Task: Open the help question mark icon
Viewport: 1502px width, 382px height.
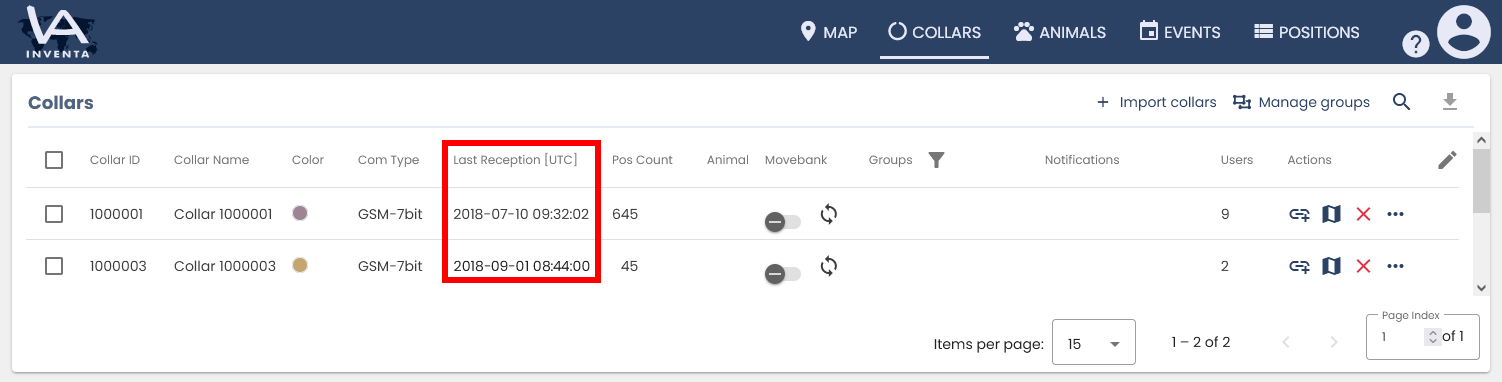Action: point(1415,44)
